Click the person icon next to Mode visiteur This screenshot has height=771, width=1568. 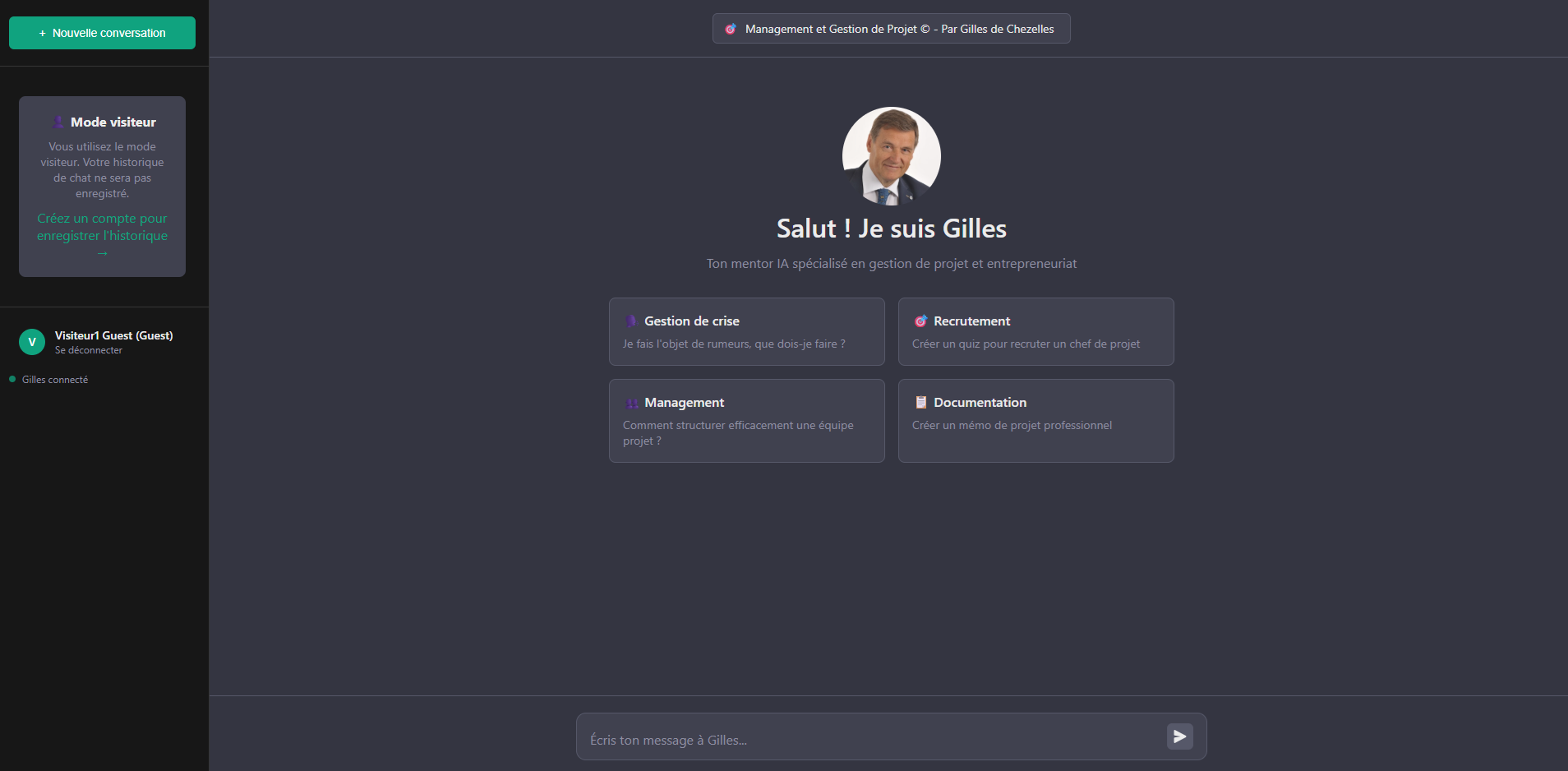tap(58, 121)
